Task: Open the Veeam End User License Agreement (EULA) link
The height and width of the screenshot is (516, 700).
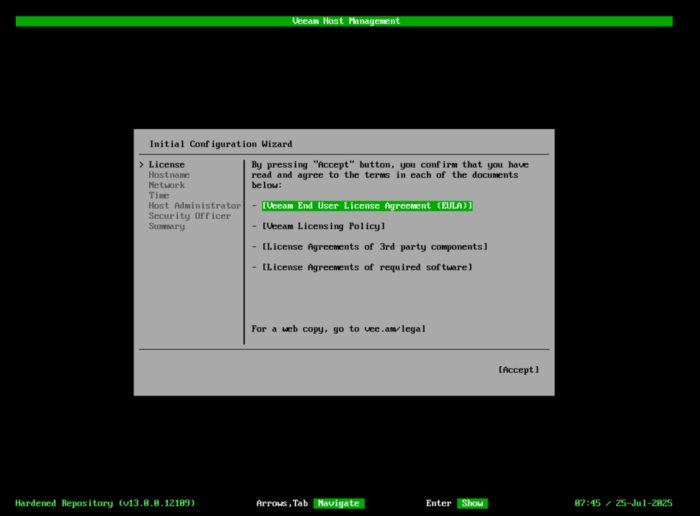Action: pyautogui.click(x=367, y=206)
